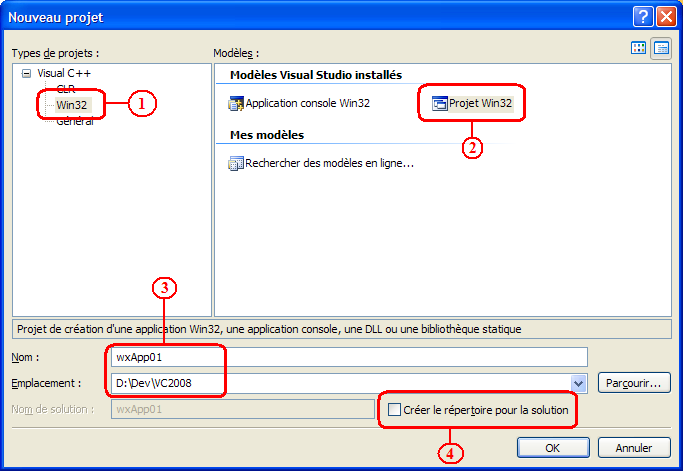The width and height of the screenshot is (683, 471).
Task: Click Modèles Visual Studio installés heading
Action: (316, 75)
